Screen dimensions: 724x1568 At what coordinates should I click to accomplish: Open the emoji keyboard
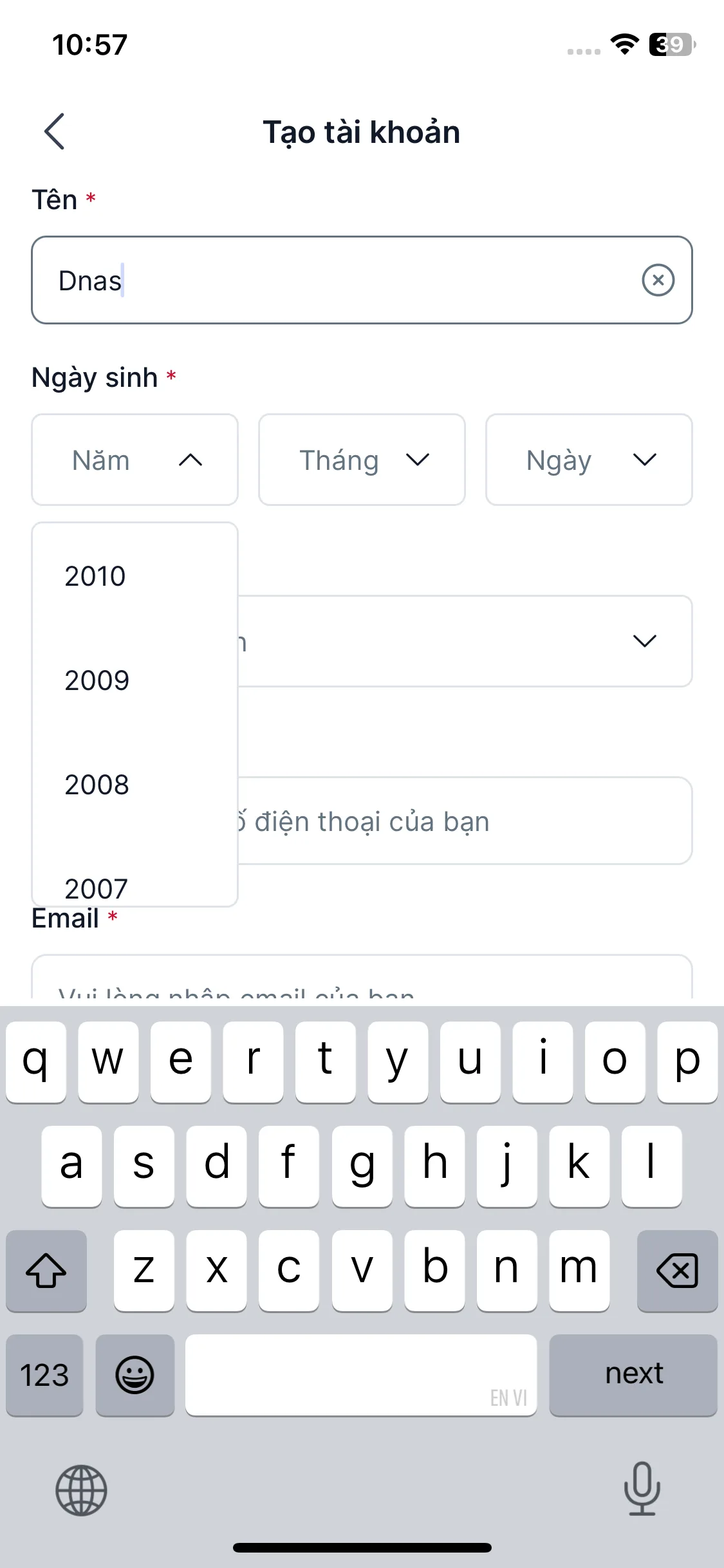click(x=135, y=1375)
